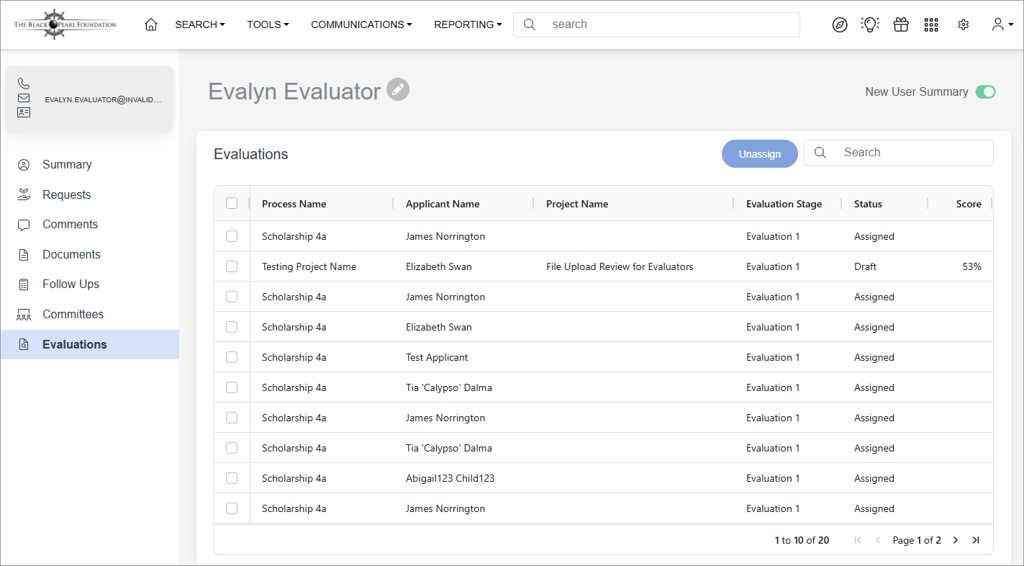
Task: Check the last James Norrington row checkbox
Action: point(232,509)
